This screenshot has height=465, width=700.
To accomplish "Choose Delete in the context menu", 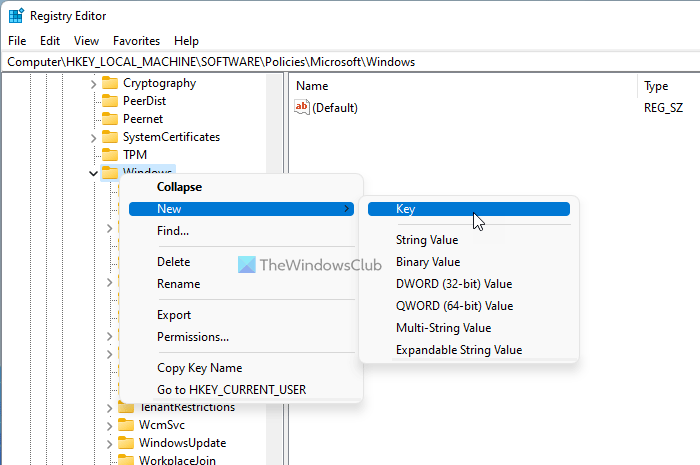I will pyautogui.click(x=241, y=262).
